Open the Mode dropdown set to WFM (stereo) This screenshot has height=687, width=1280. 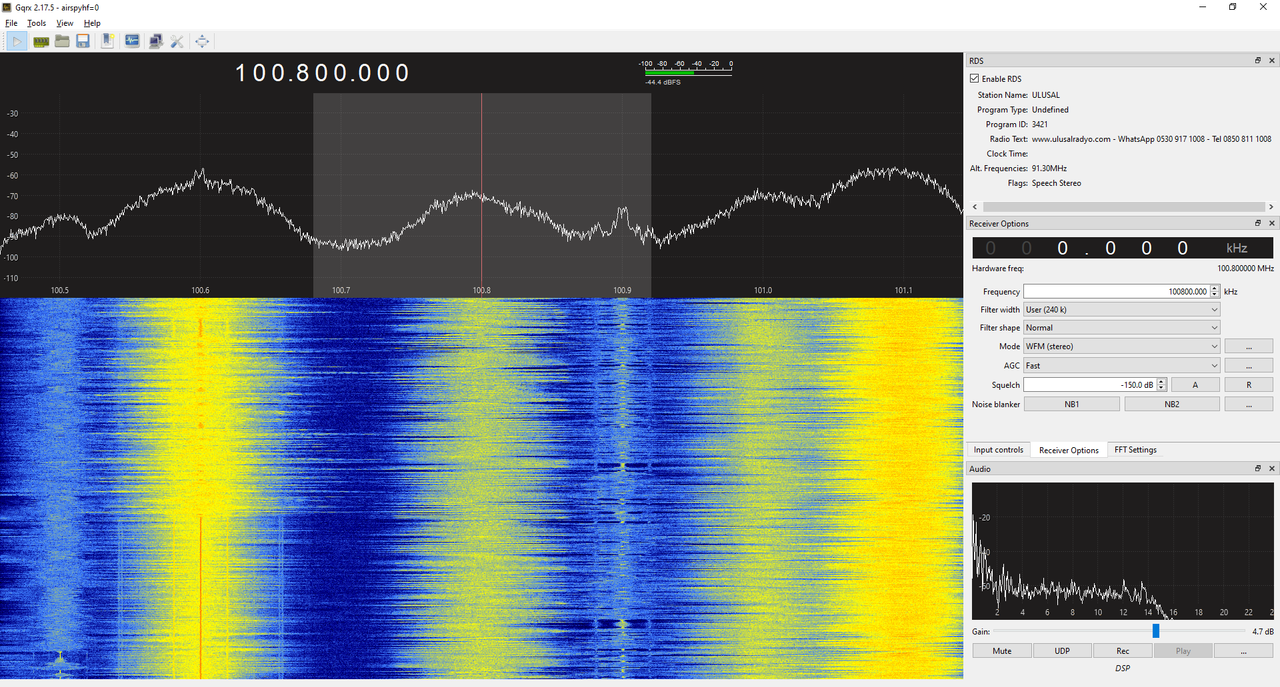click(1121, 346)
